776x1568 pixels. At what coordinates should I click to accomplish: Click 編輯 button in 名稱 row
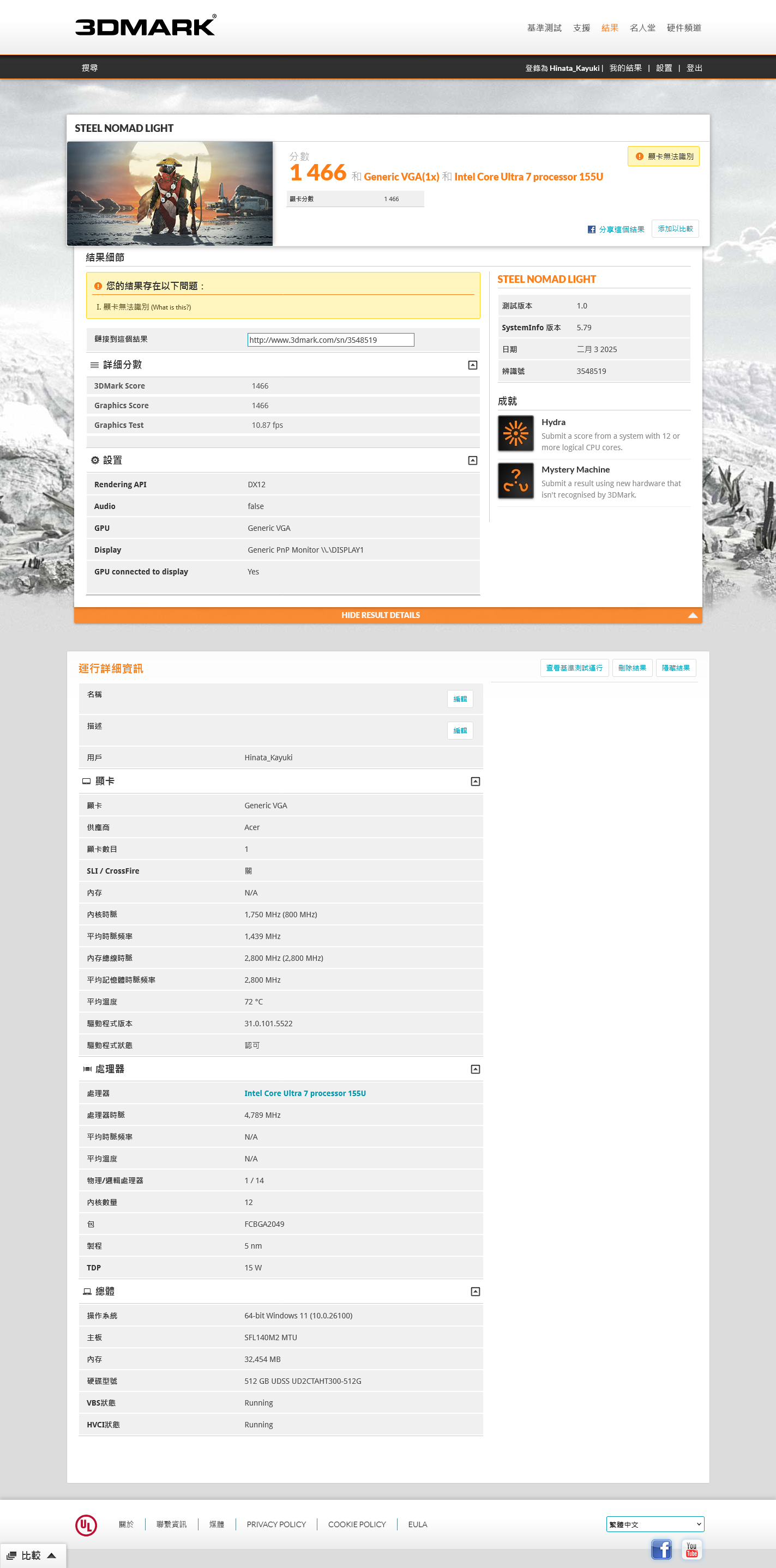(x=460, y=699)
